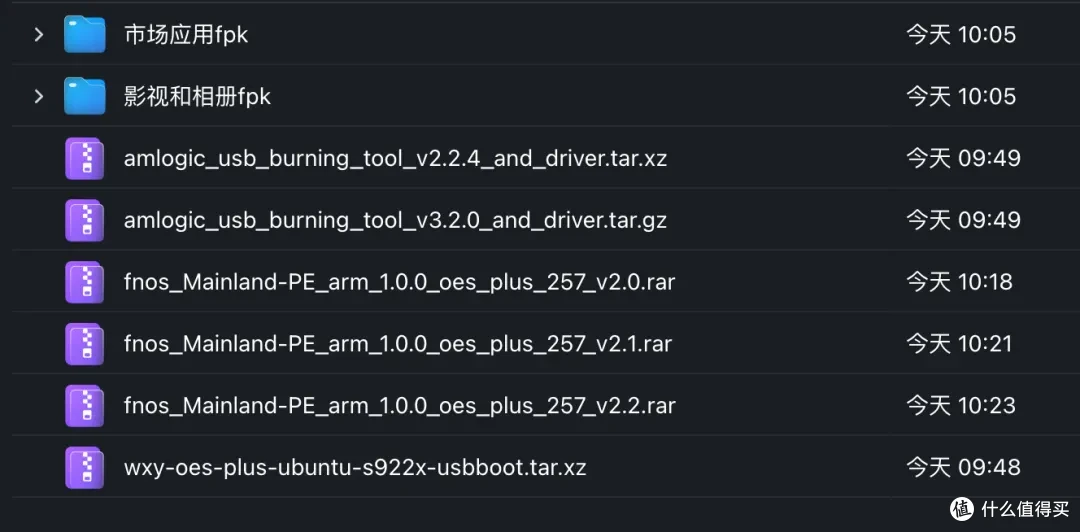Screen dimensions: 1080x532
Task: Click the 影视和相册fpk folder name
Action: (x=198, y=96)
